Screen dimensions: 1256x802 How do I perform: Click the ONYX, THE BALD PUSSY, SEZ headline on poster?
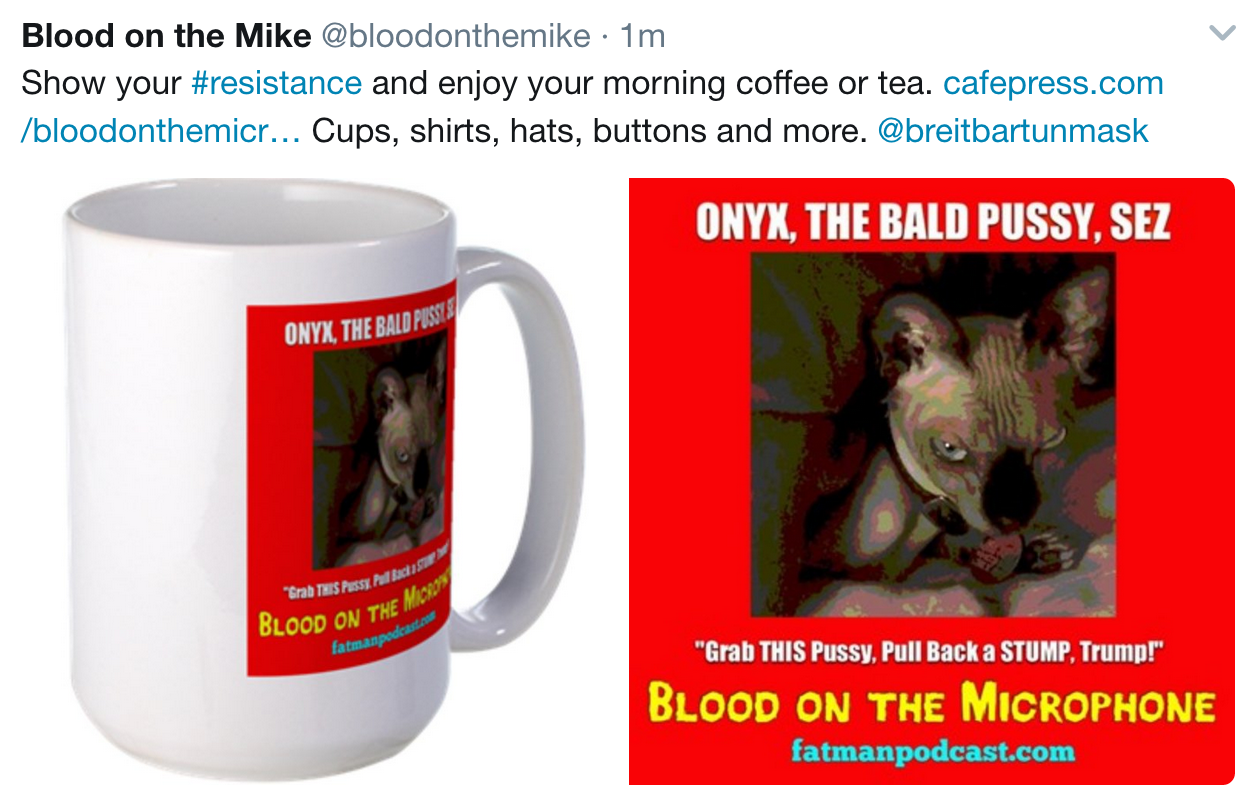click(x=932, y=222)
